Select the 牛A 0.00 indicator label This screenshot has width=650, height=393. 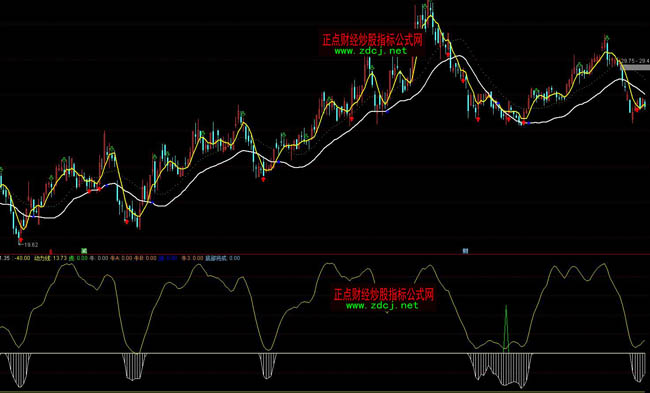click(x=121, y=258)
